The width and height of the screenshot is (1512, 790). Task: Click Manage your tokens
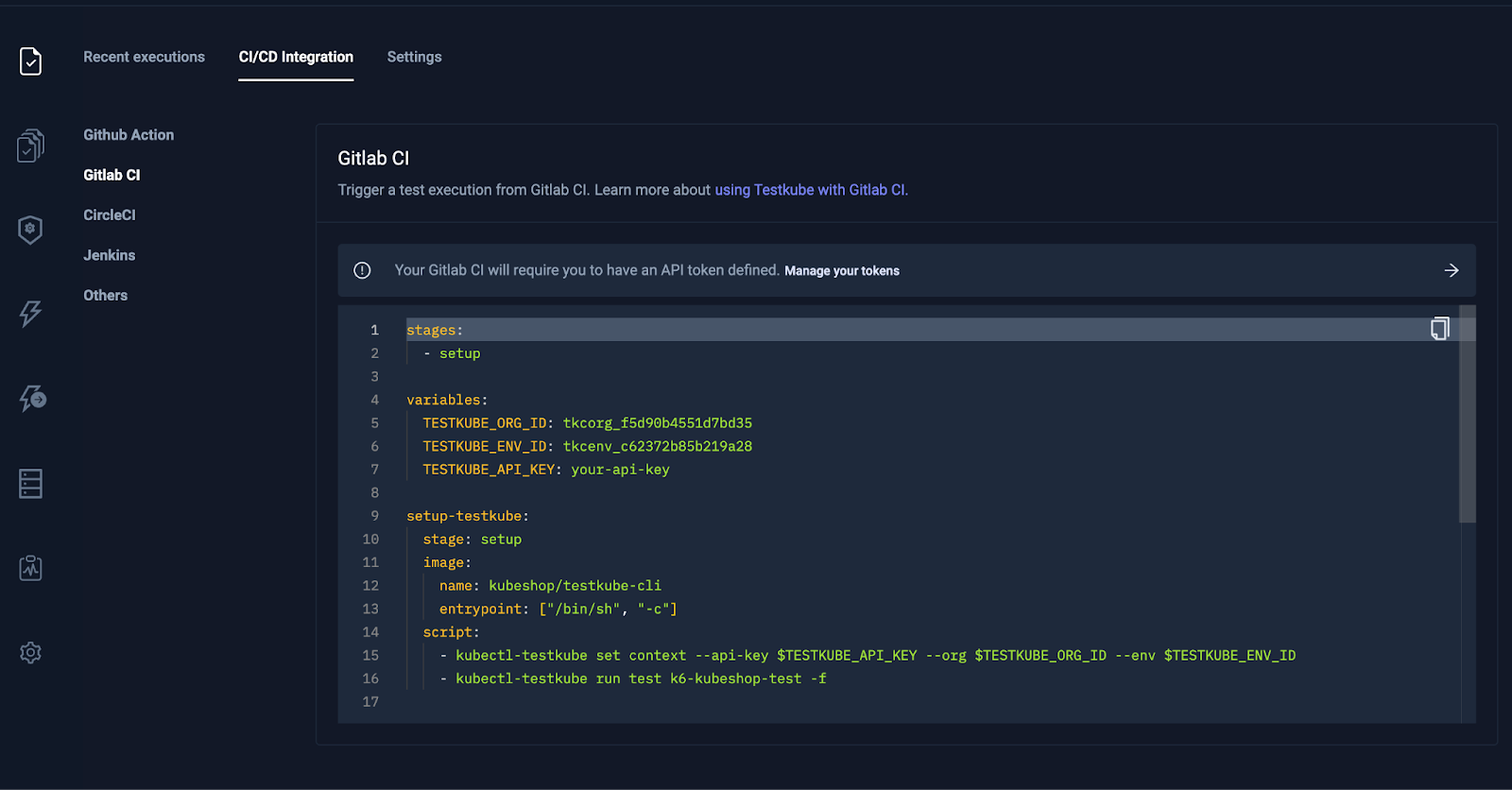842,271
